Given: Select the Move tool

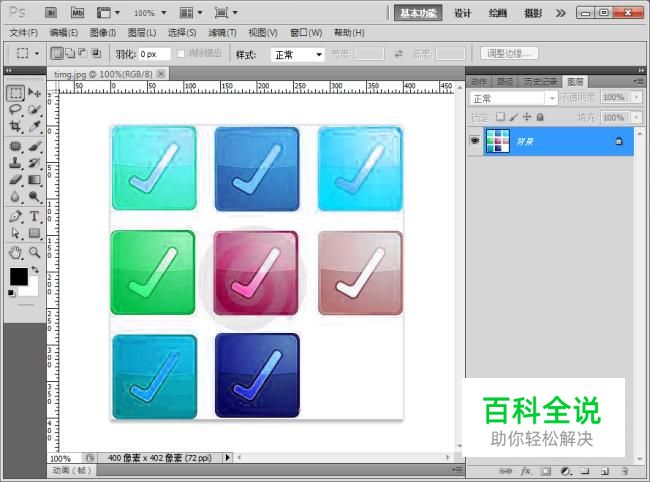Looking at the screenshot, I should 35,93.
